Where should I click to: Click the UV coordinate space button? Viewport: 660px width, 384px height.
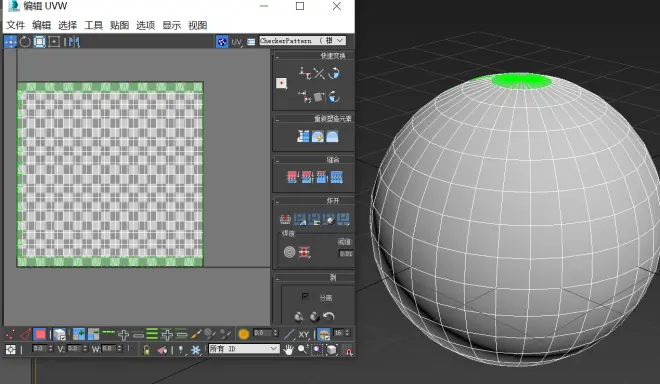[x=237, y=42]
